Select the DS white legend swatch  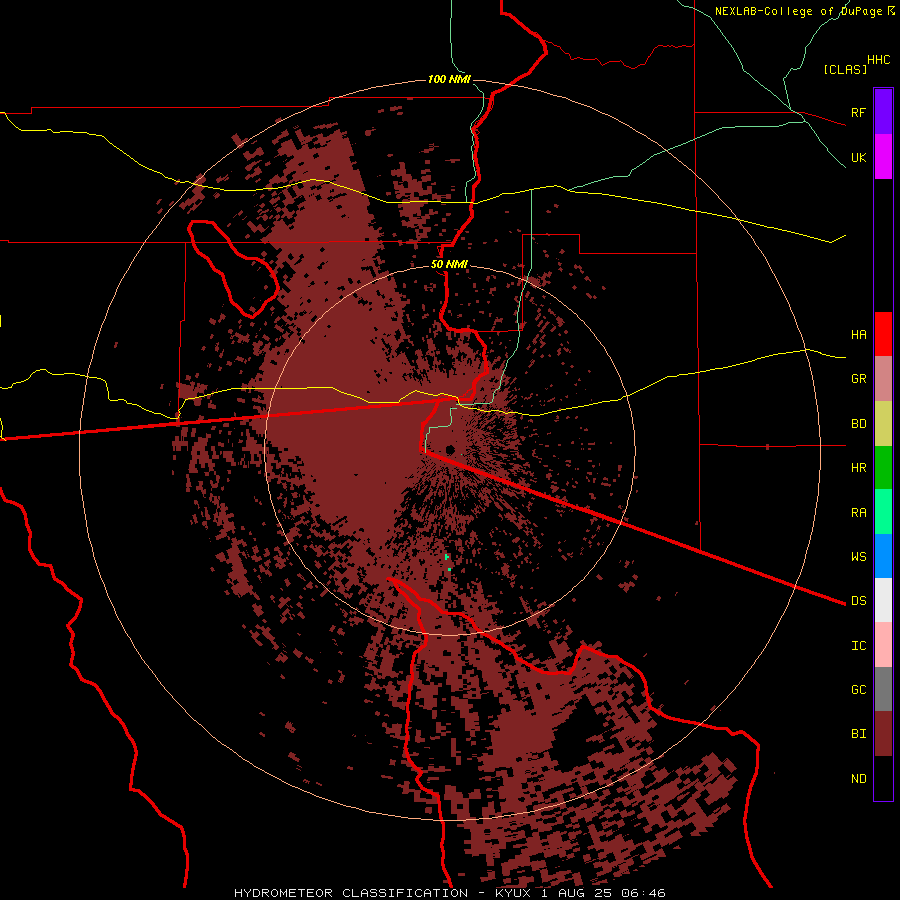coord(883,600)
